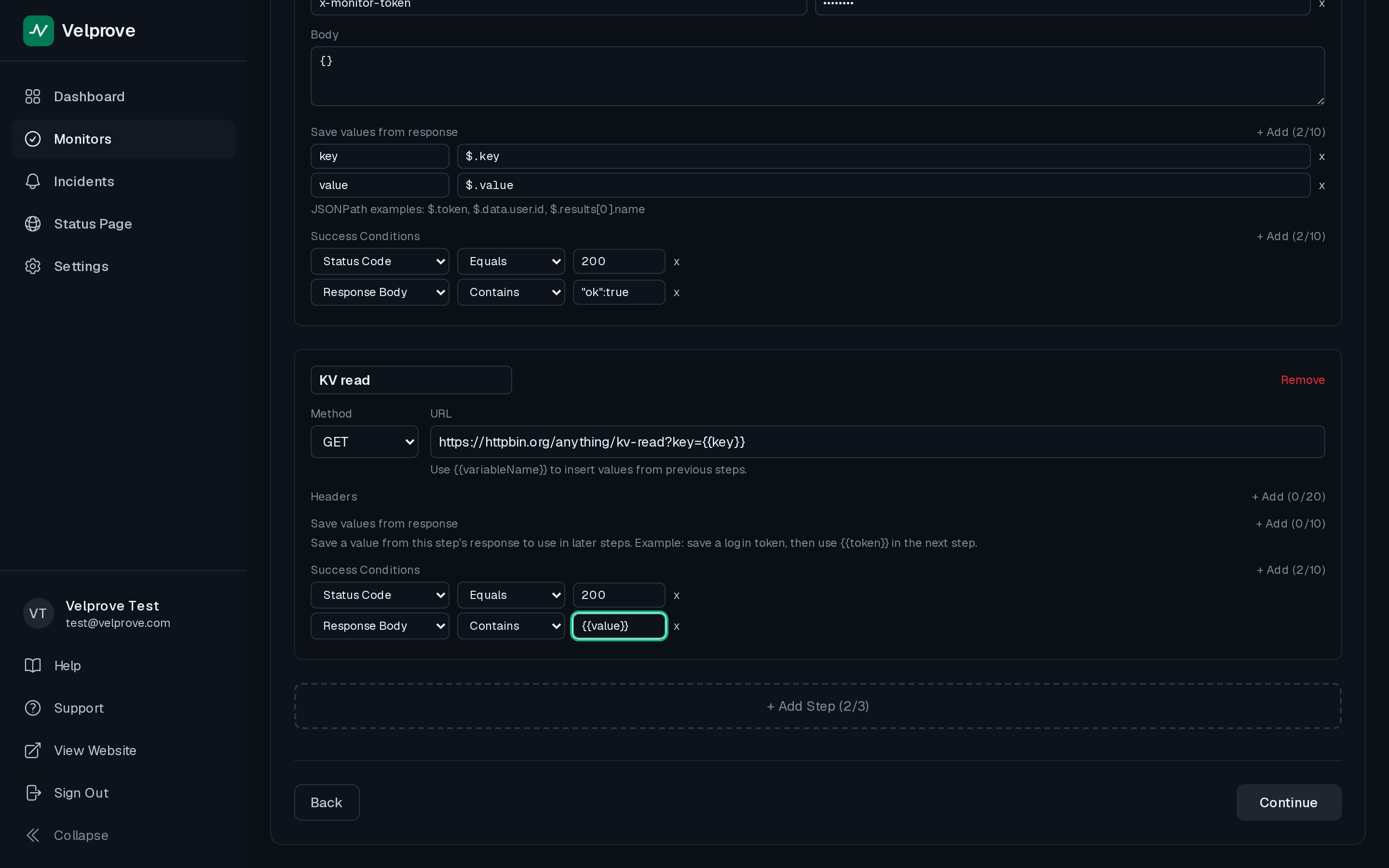Click the Body textarea containing {}
Viewport: 1389px width, 868px height.
[x=817, y=76]
